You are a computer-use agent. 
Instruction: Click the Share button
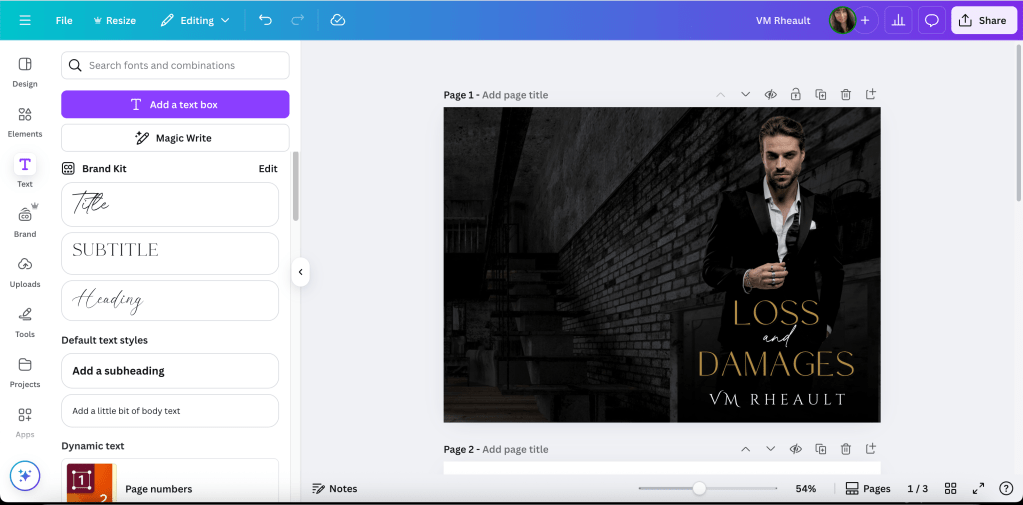(983, 20)
